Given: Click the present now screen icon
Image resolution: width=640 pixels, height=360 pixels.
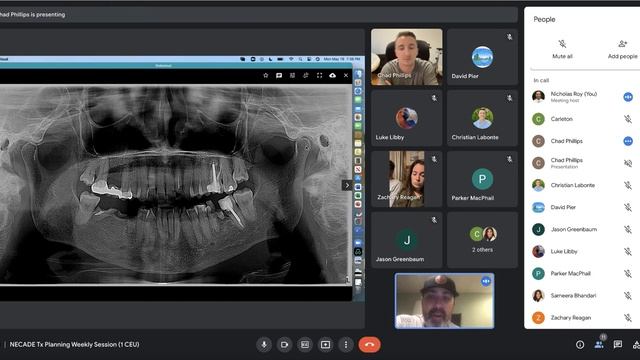Looking at the screenshot, I should point(325,344).
